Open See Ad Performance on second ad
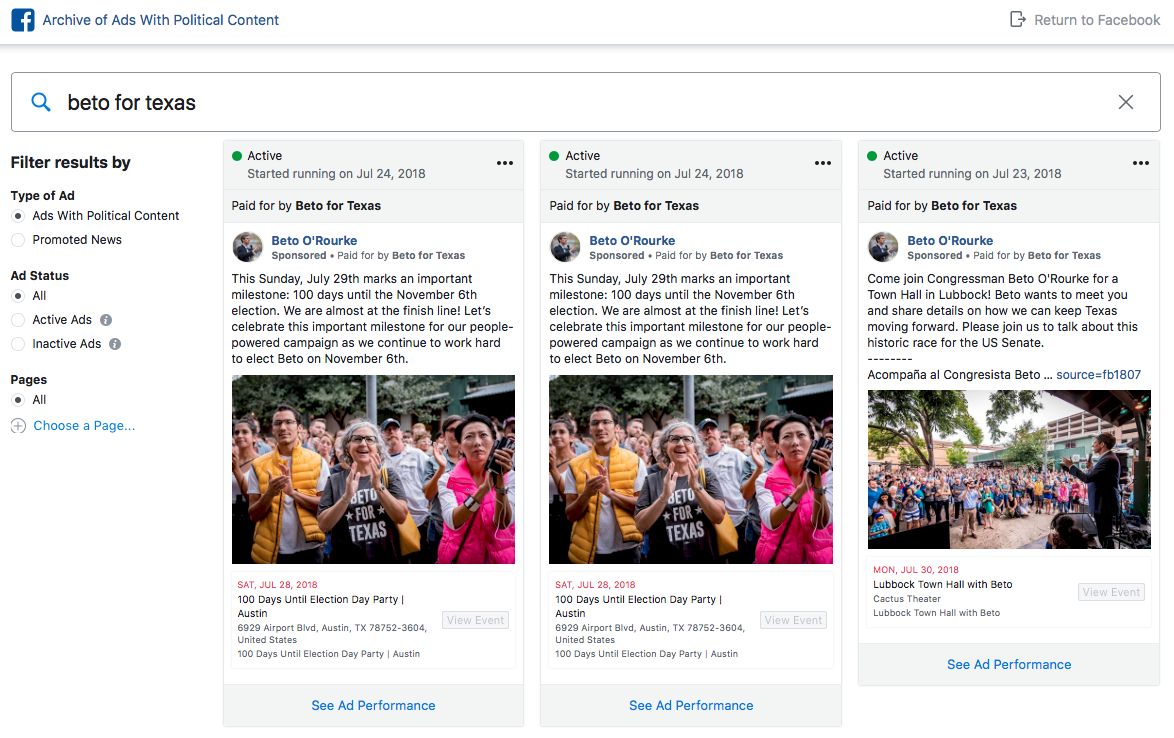This screenshot has height=738, width=1174. pos(691,706)
